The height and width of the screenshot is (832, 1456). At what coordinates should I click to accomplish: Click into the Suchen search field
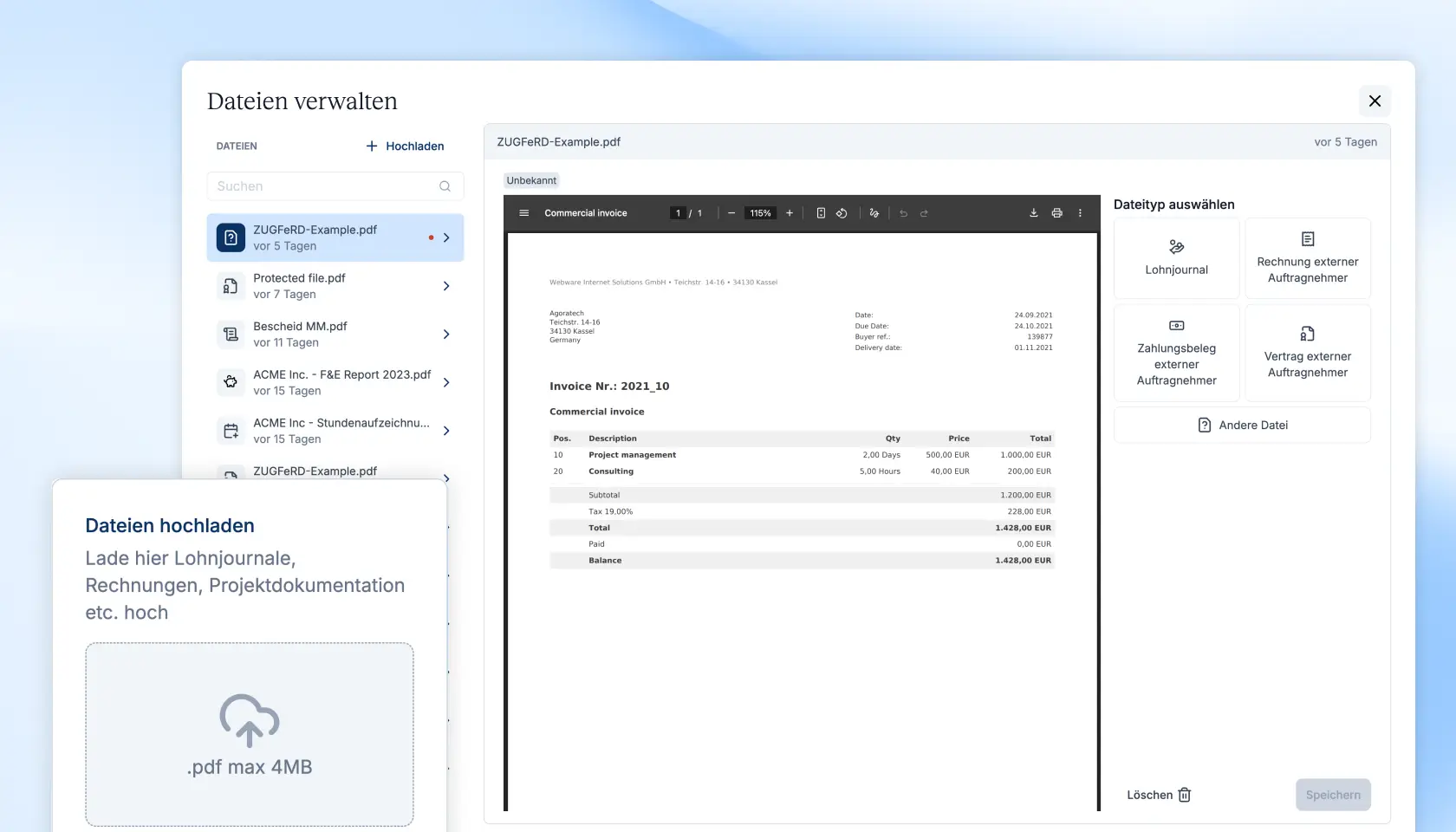(326, 186)
